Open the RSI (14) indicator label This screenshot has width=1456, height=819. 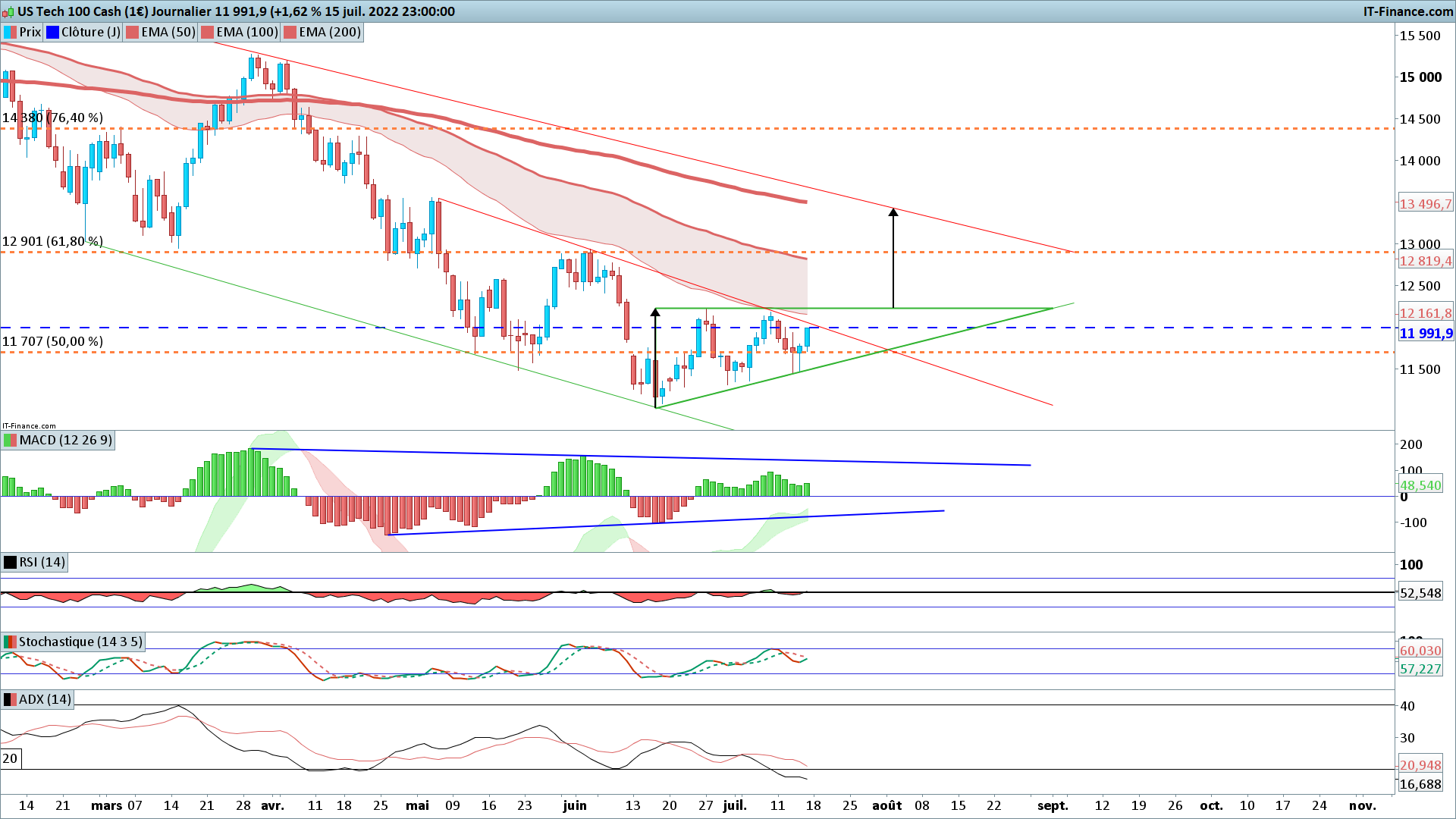pos(42,563)
